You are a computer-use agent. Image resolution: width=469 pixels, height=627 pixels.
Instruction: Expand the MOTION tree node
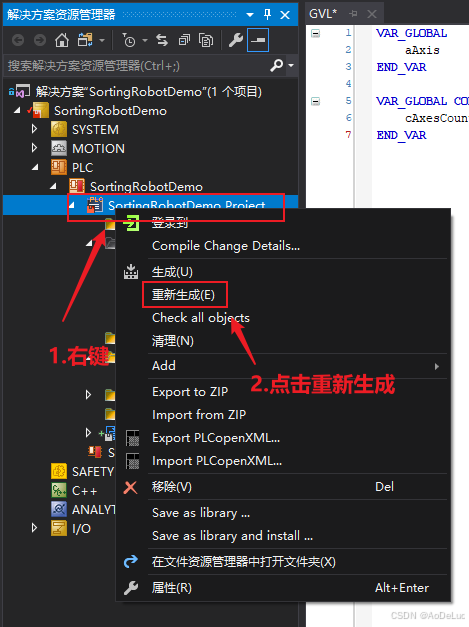coord(34,148)
